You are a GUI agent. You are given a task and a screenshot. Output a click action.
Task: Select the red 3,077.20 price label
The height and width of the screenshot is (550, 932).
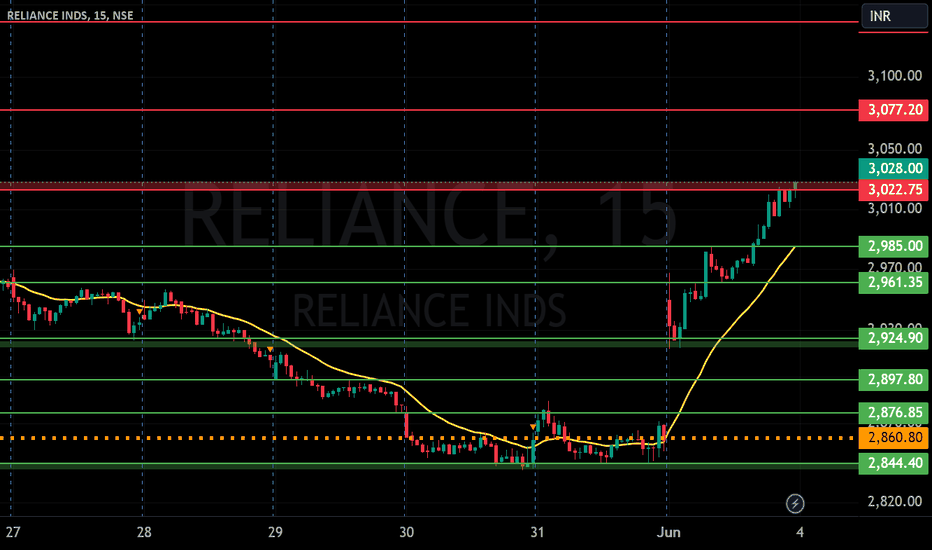(x=893, y=110)
